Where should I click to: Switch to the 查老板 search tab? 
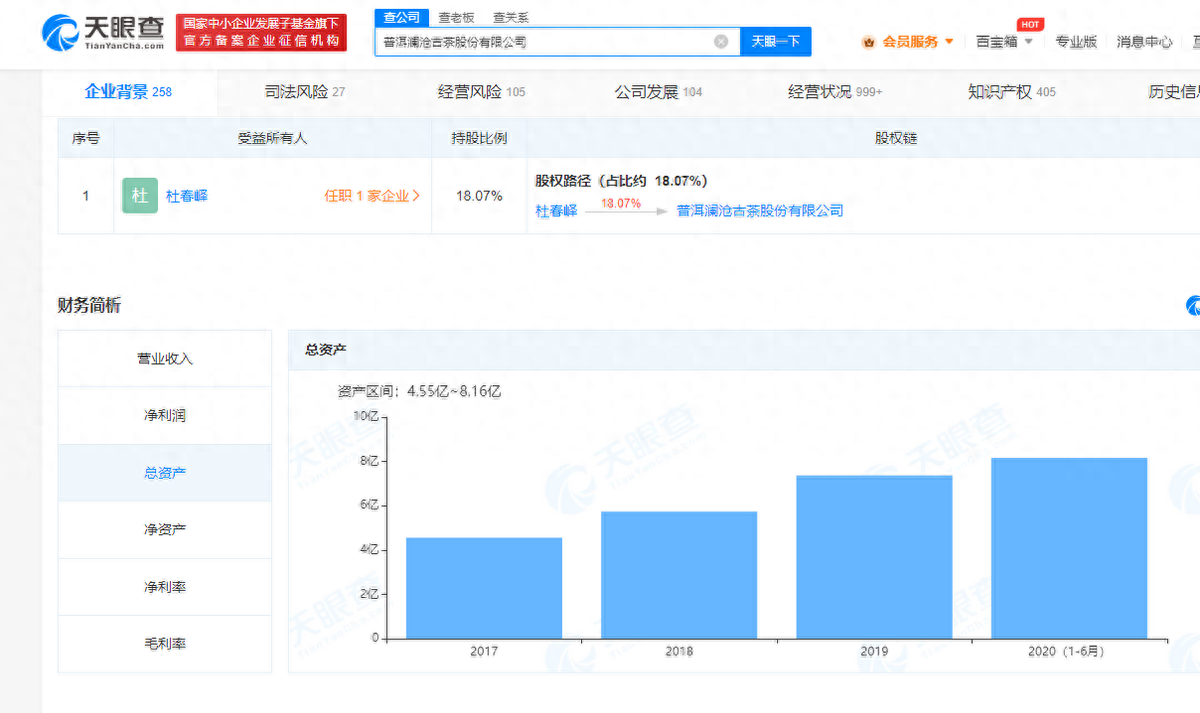[x=456, y=17]
